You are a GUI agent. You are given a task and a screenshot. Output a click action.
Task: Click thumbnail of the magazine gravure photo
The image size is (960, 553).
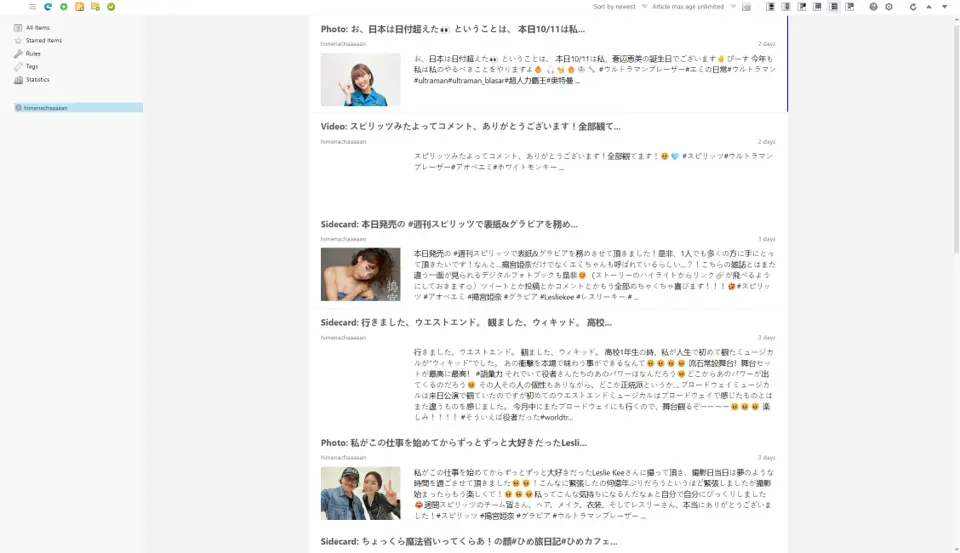click(x=361, y=274)
